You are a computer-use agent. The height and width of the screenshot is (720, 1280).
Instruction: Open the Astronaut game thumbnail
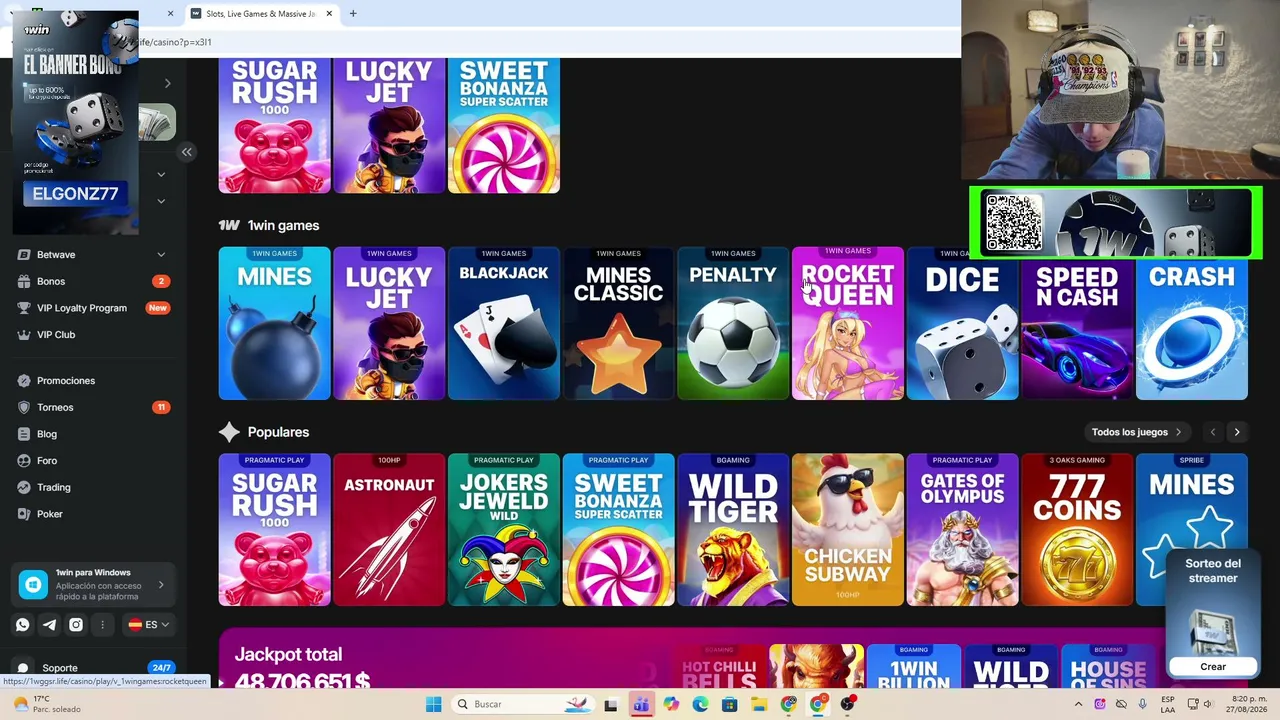[389, 530]
